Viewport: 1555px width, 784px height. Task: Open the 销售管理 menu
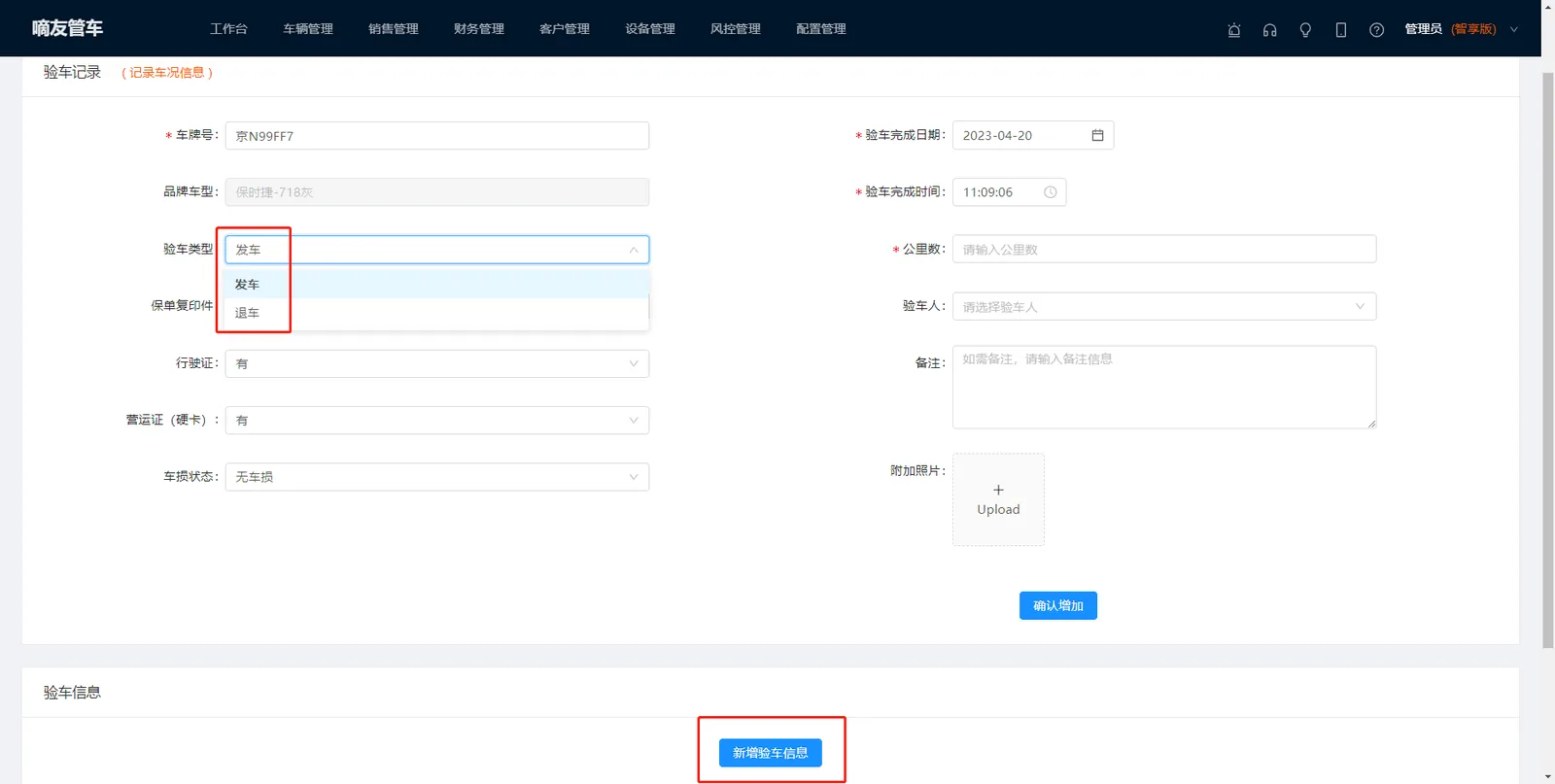(x=394, y=29)
